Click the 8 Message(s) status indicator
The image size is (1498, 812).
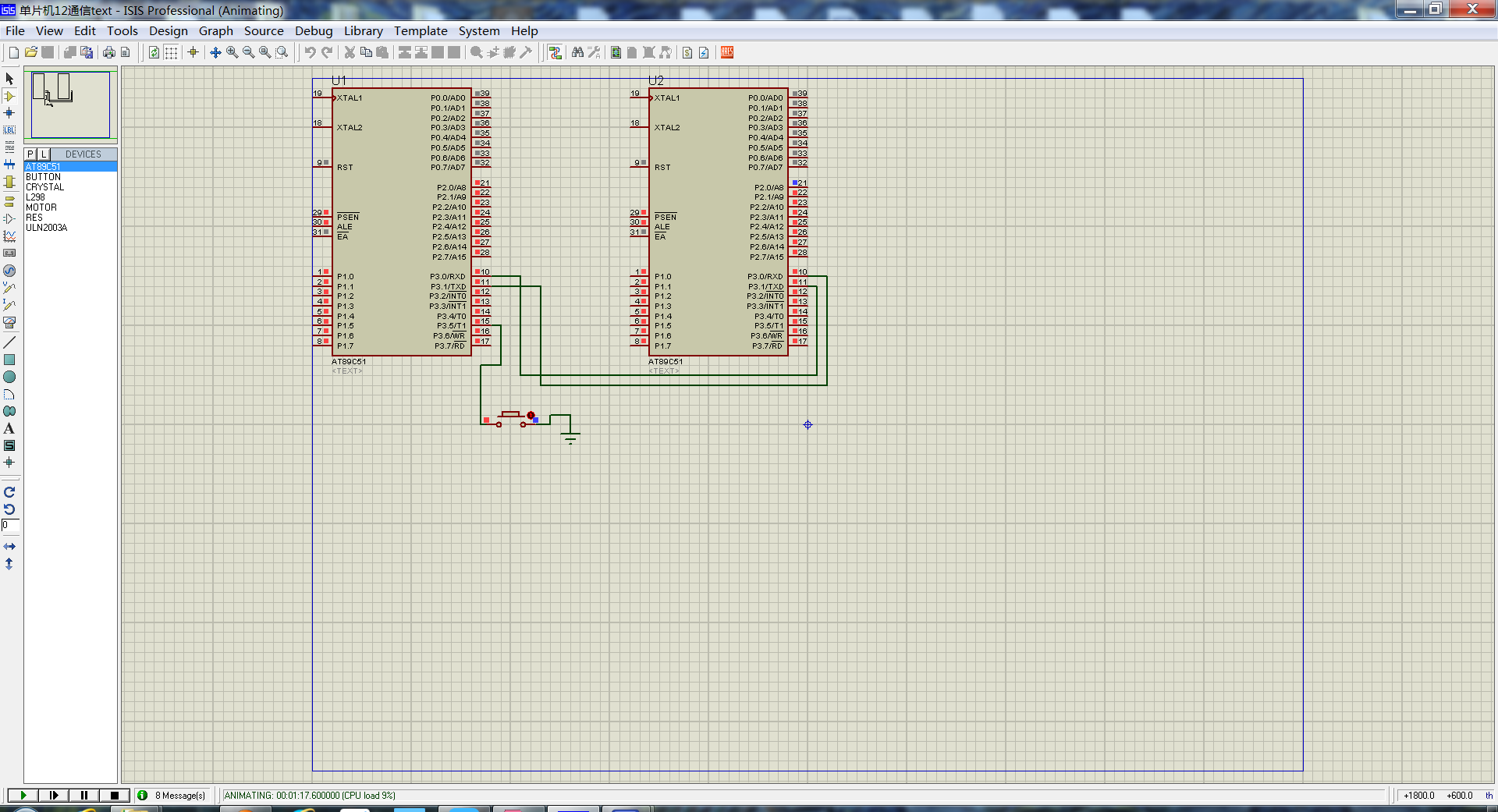[x=172, y=796]
